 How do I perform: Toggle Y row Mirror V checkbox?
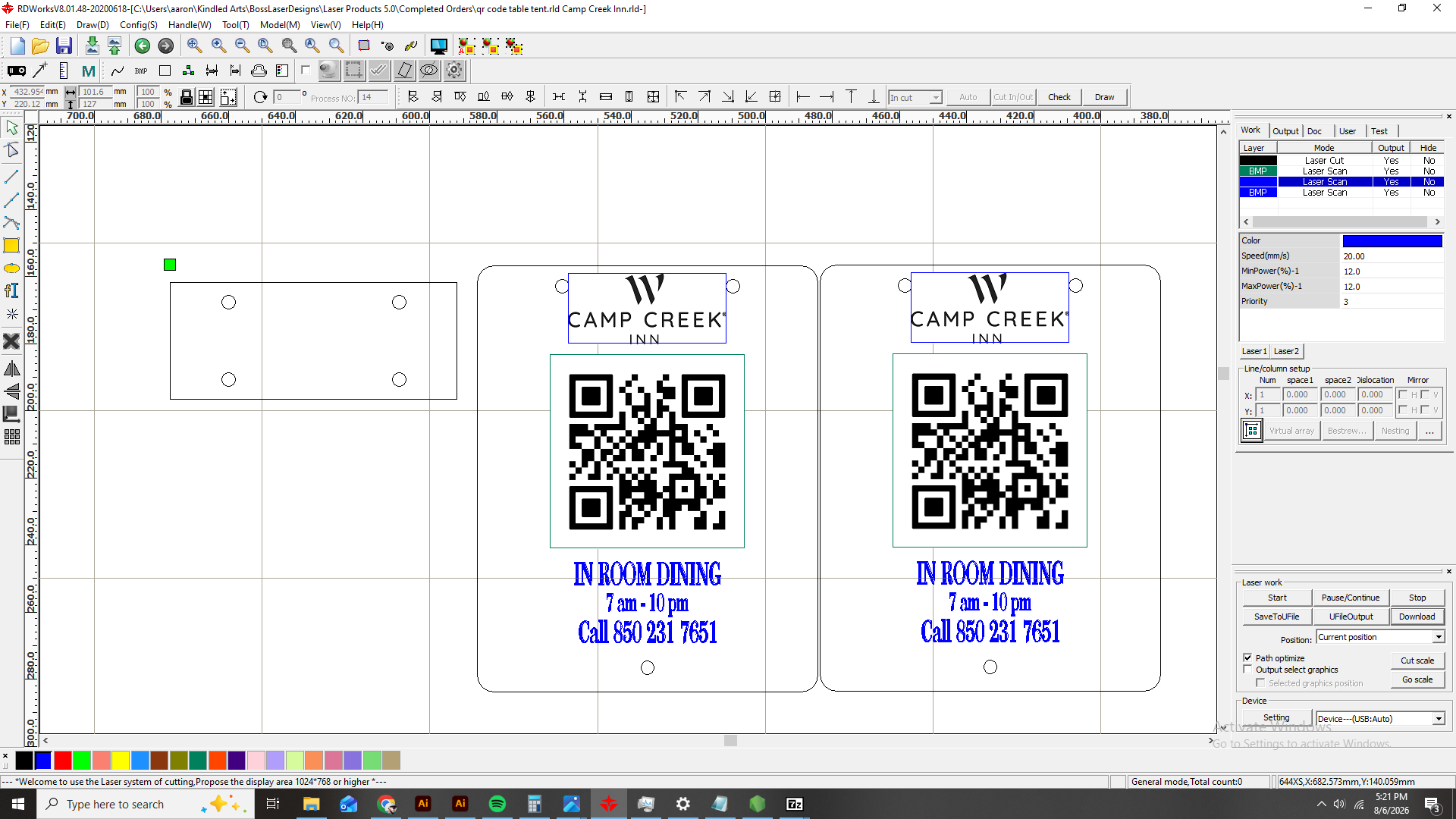coord(1425,409)
